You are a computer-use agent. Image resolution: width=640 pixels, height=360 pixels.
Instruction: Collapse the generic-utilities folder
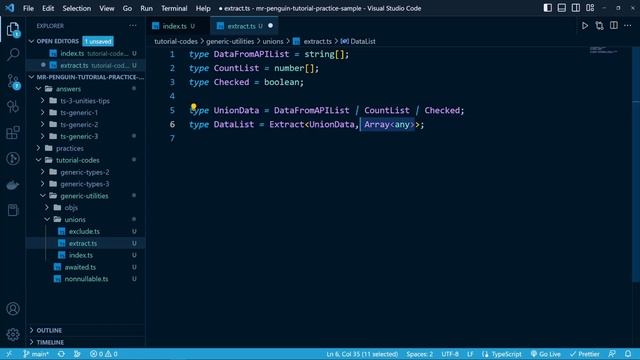(x=84, y=196)
